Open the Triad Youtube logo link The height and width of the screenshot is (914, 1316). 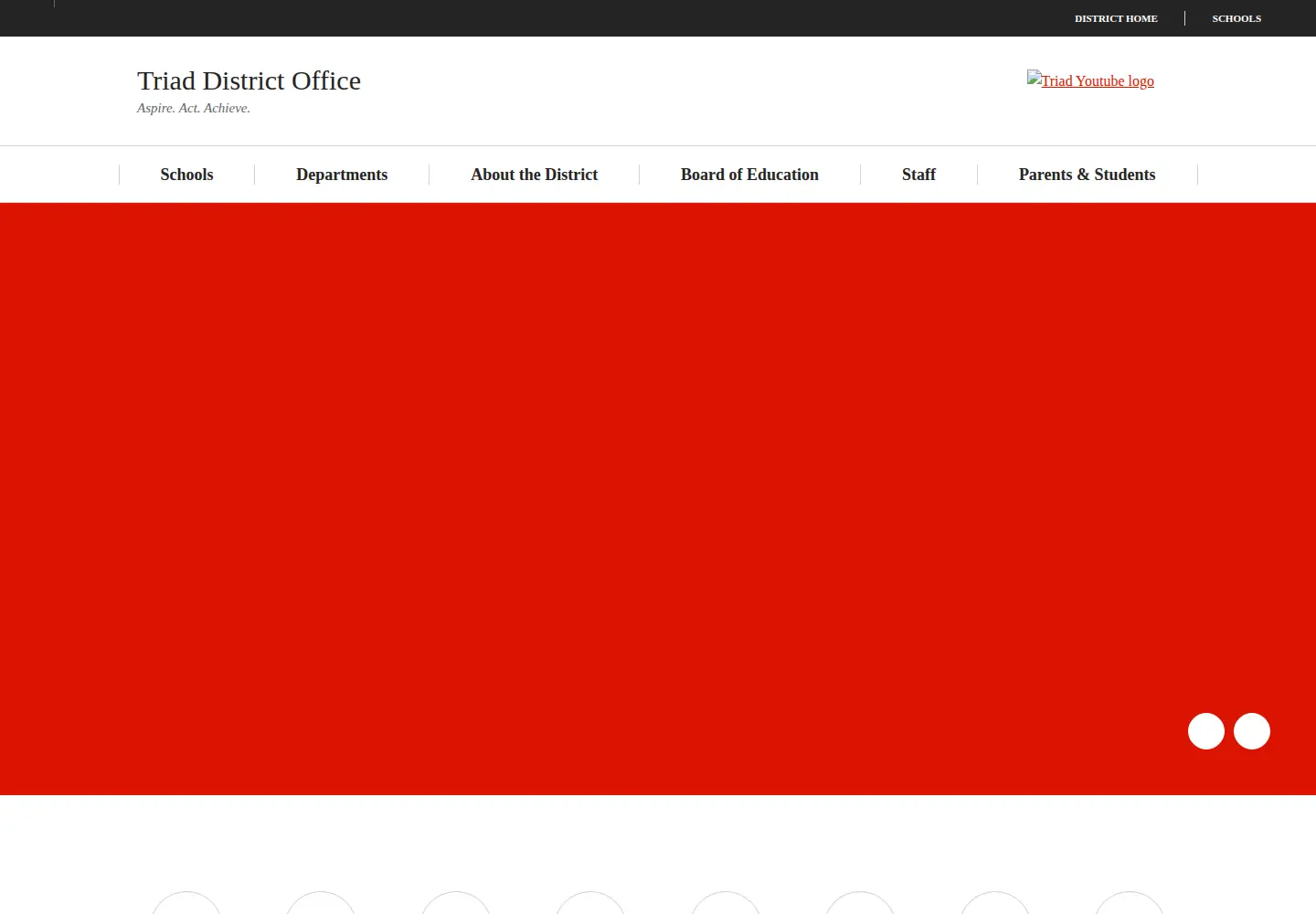[1090, 80]
